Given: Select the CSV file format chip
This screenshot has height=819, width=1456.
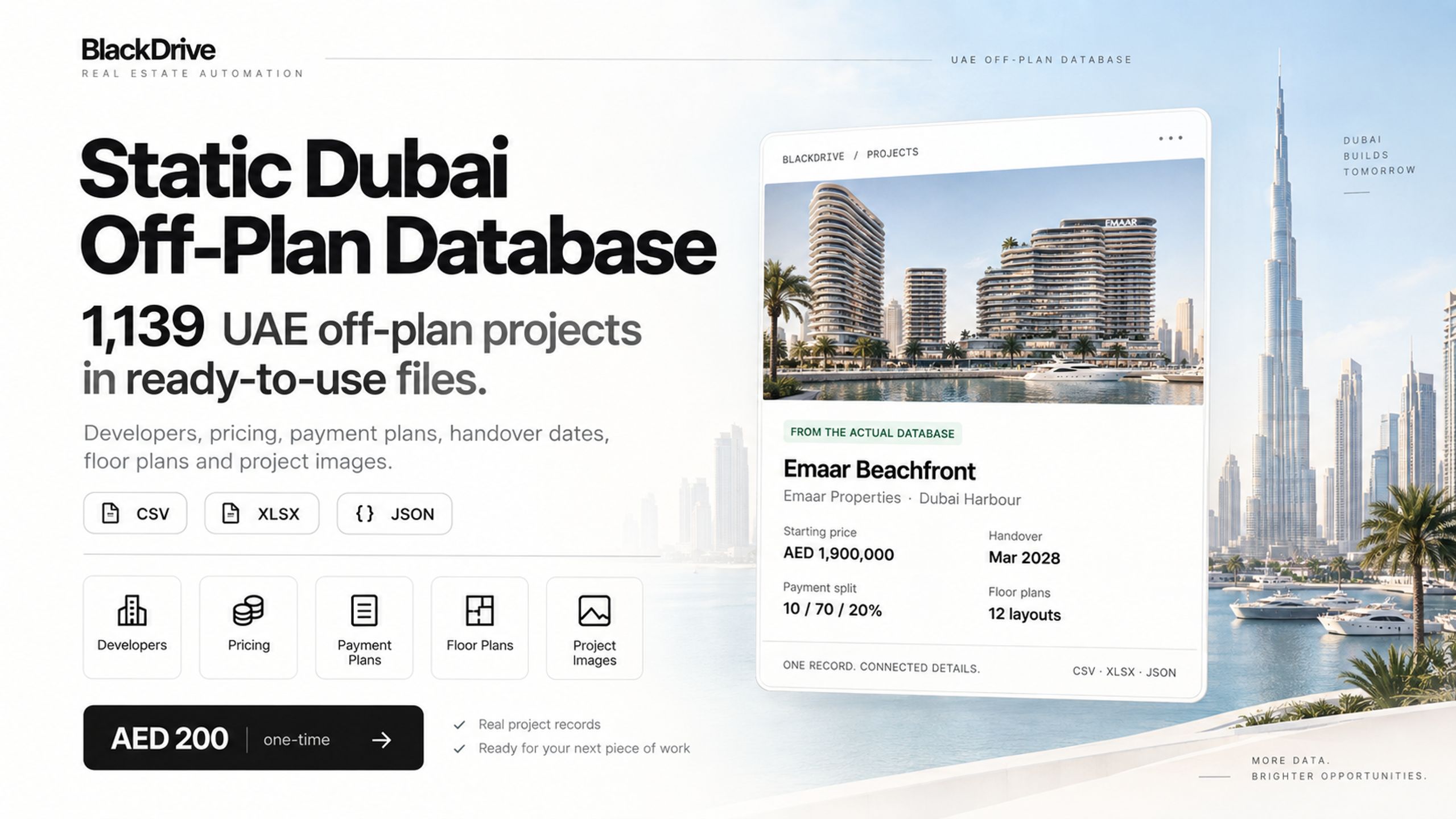Looking at the screenshot, I should point(135,514).
